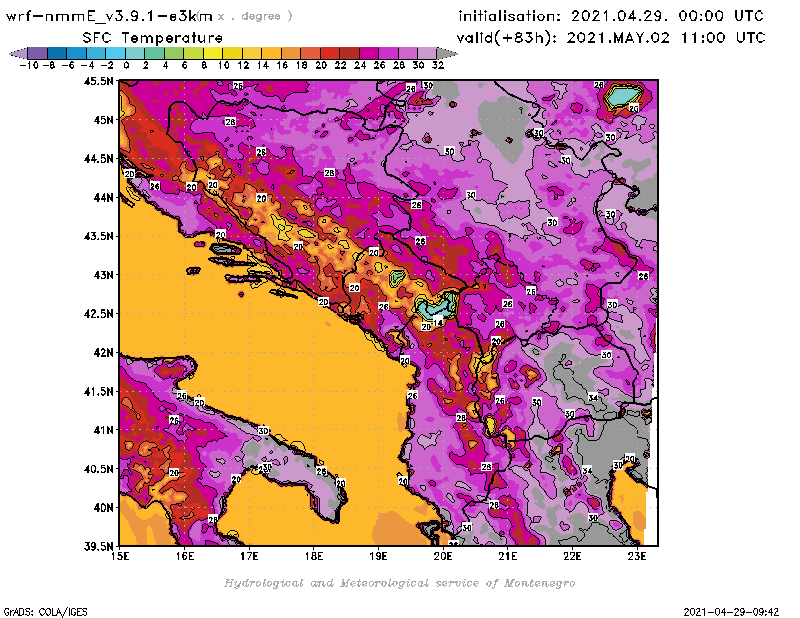The width and height of the screenshot is (800, 618).
Task: Click the light-blue lake area near 42.5N 20E
Action: [433, 307]
